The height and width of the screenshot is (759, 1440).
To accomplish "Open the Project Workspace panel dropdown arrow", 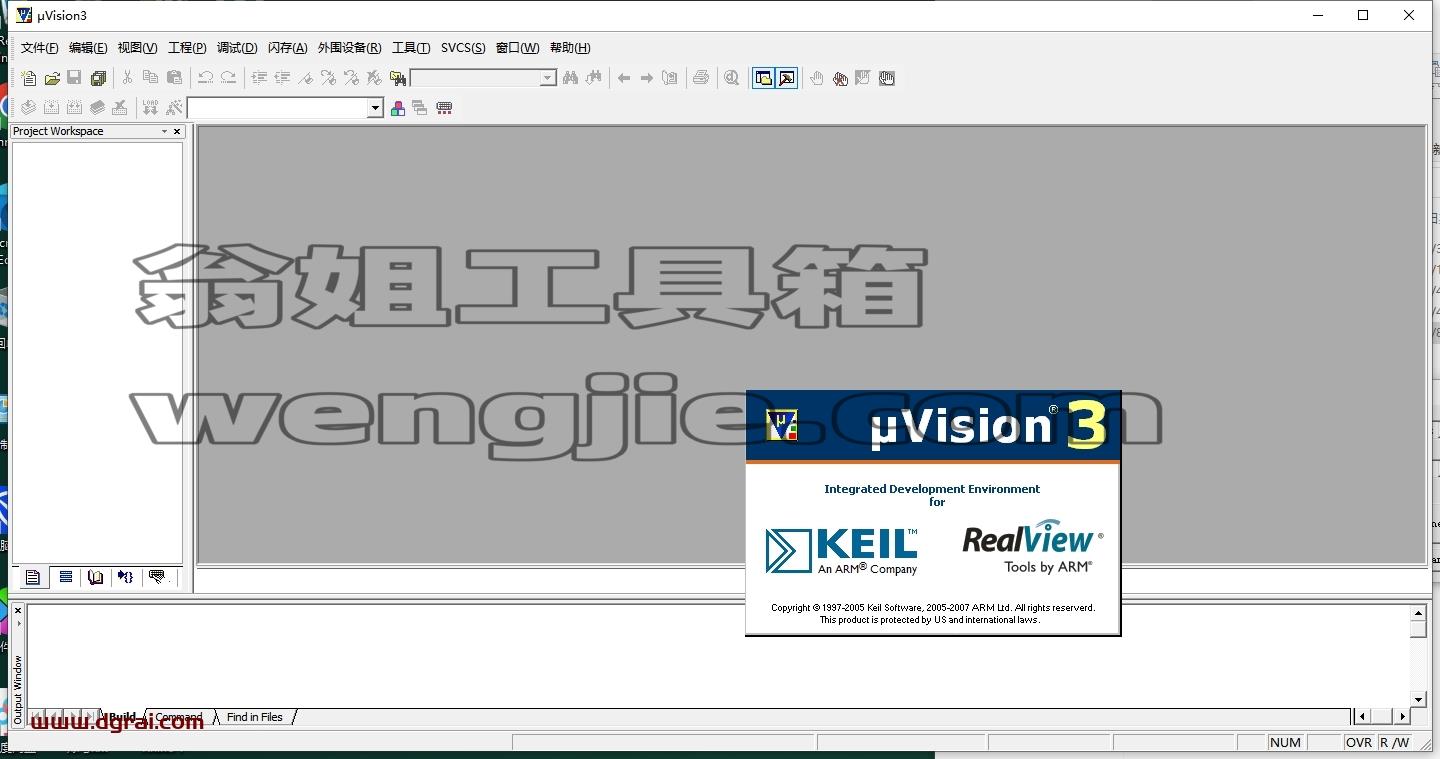I will point(165,131).
